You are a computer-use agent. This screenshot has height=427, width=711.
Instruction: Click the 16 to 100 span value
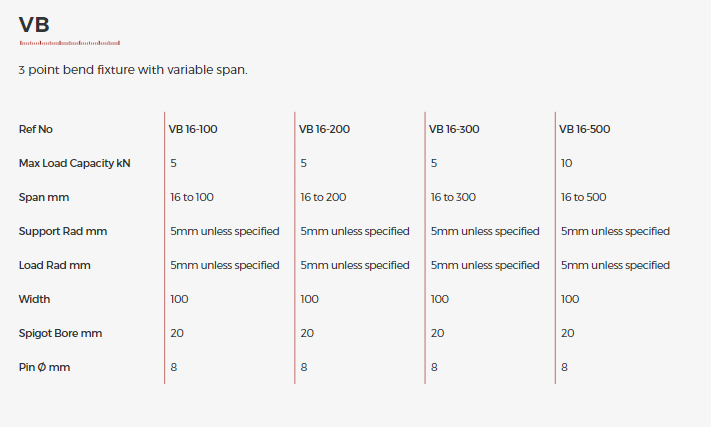(192, 197)
